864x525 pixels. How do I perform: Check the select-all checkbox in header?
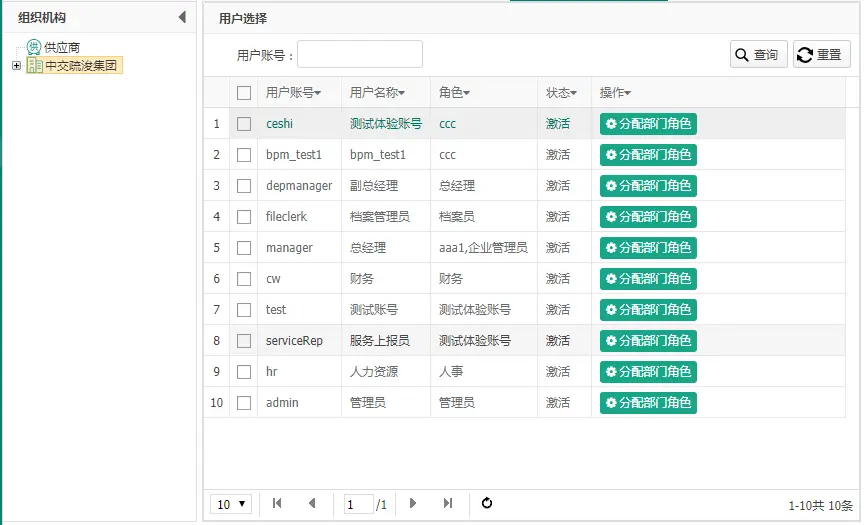click(244, 93)
